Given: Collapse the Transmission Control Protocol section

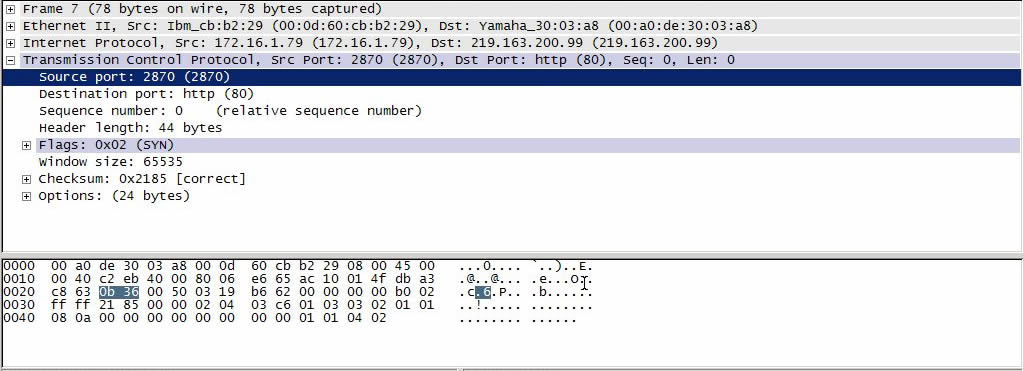Looking at the screenshot, I should pos(10,60).
